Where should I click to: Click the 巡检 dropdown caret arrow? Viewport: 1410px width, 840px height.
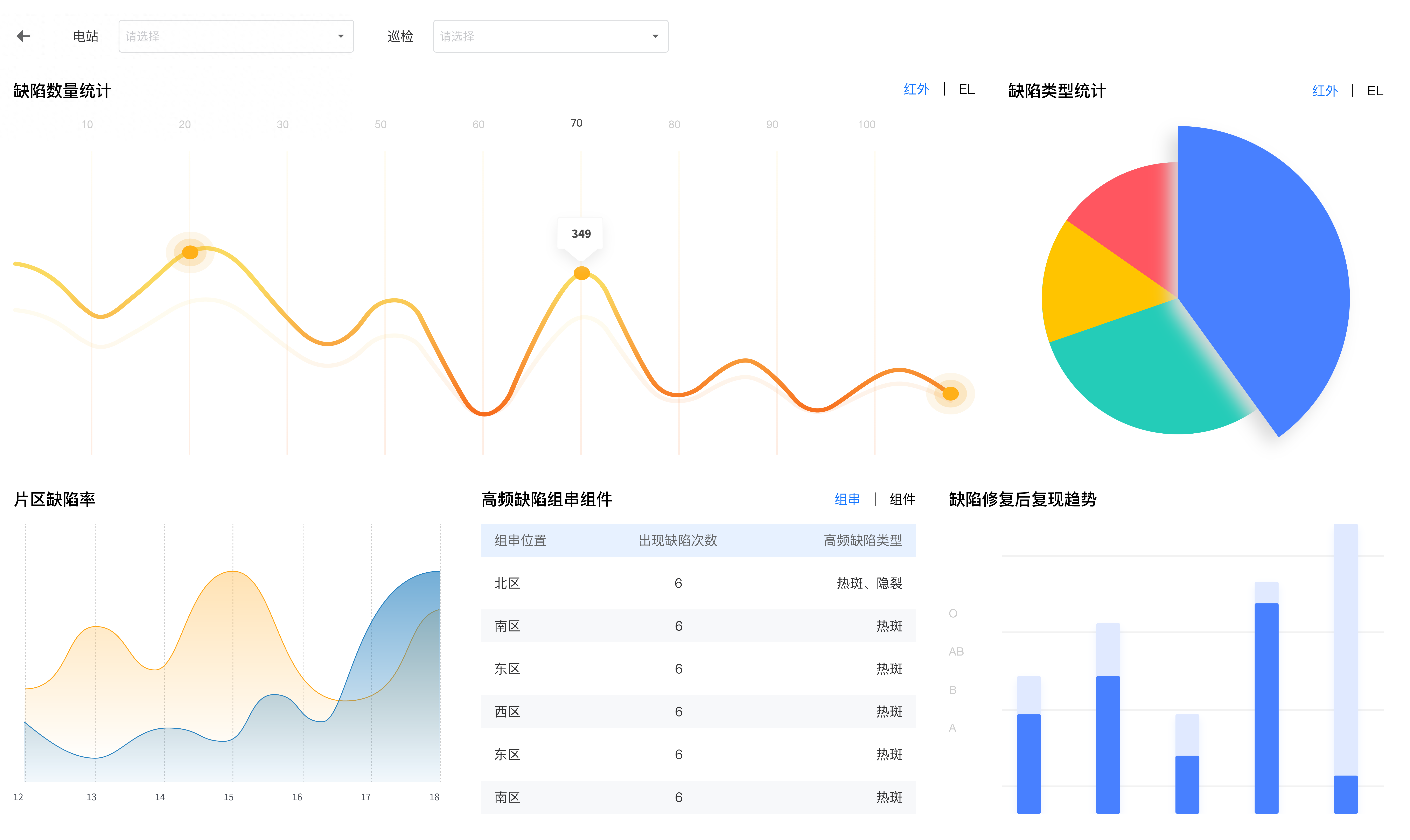coord(655,36)
